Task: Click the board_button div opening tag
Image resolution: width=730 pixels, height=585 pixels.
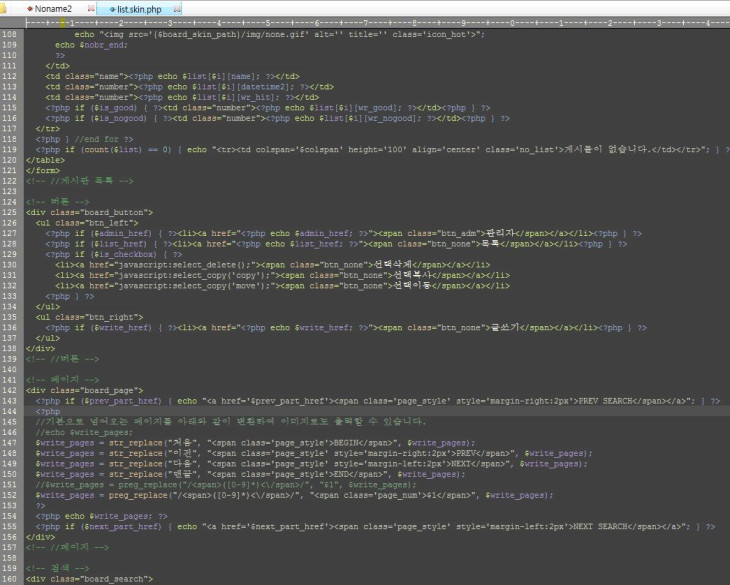Action: point(90,212)
